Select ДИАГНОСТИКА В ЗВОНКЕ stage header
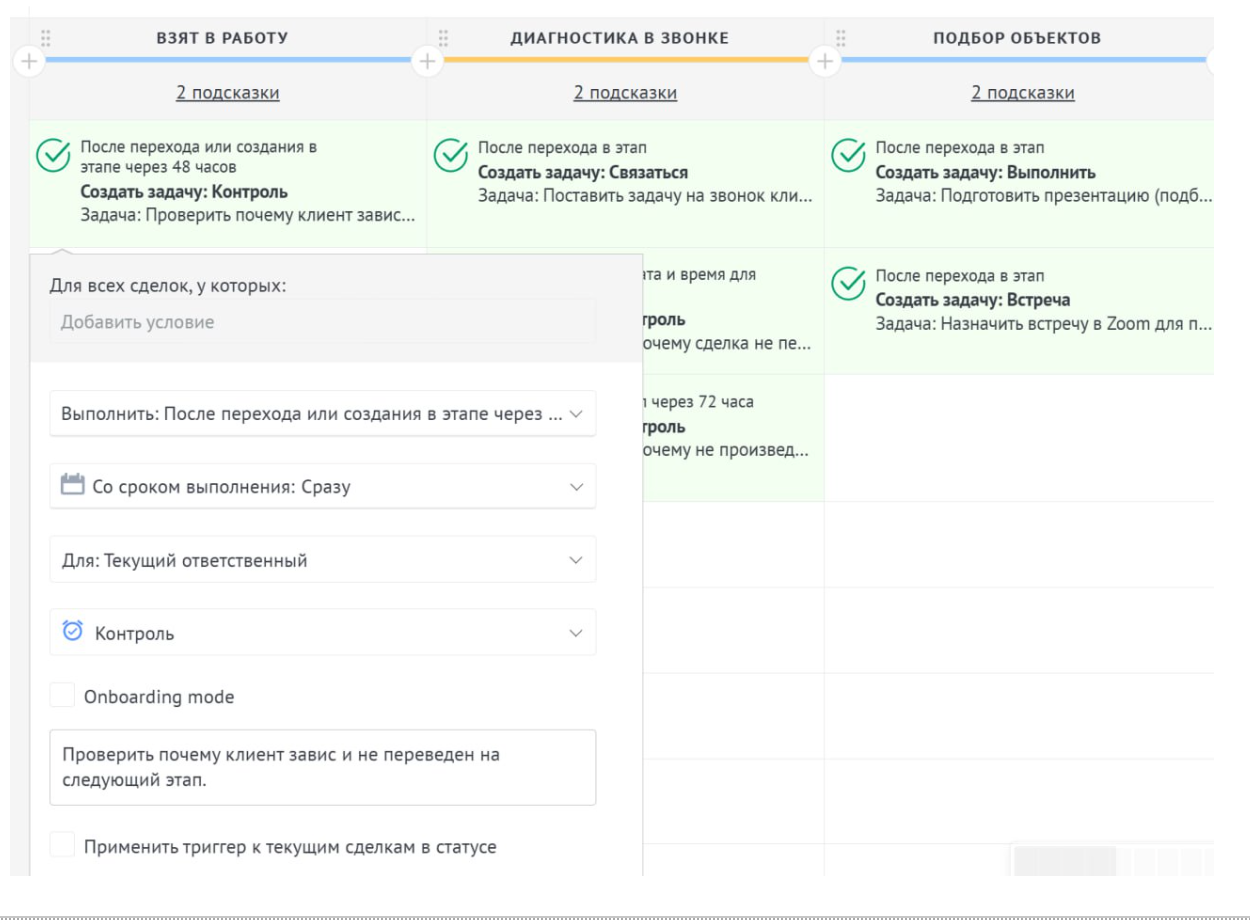Viewport: 1250px width, 924px height. tap(619, 38)
